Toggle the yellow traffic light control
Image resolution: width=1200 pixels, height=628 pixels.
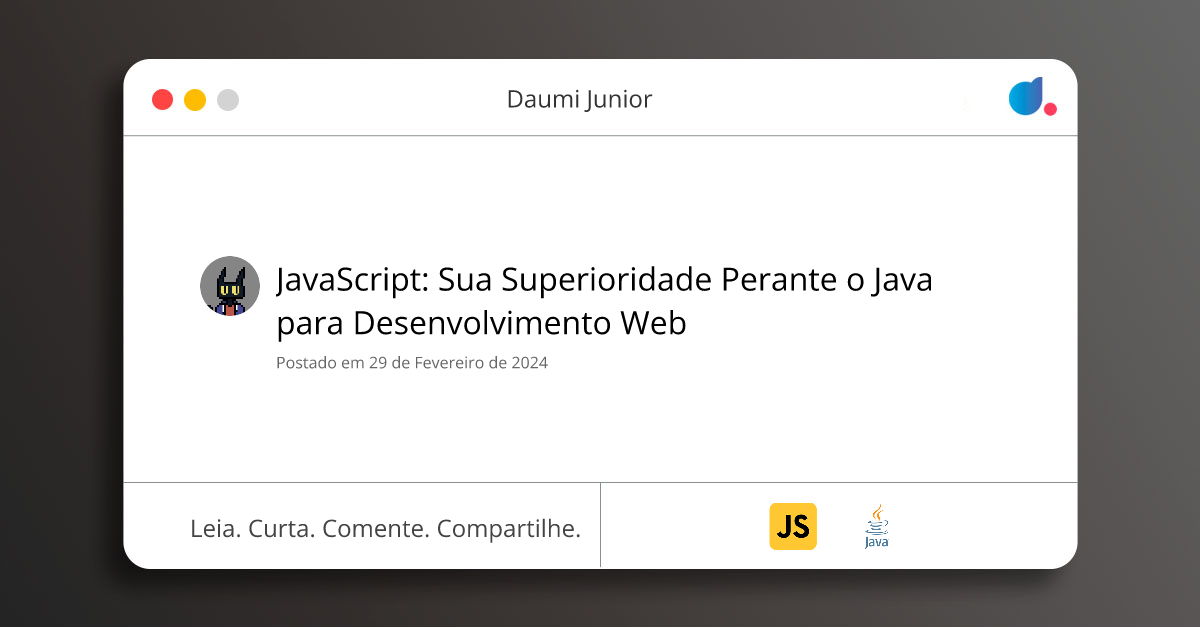coord(192,99)
